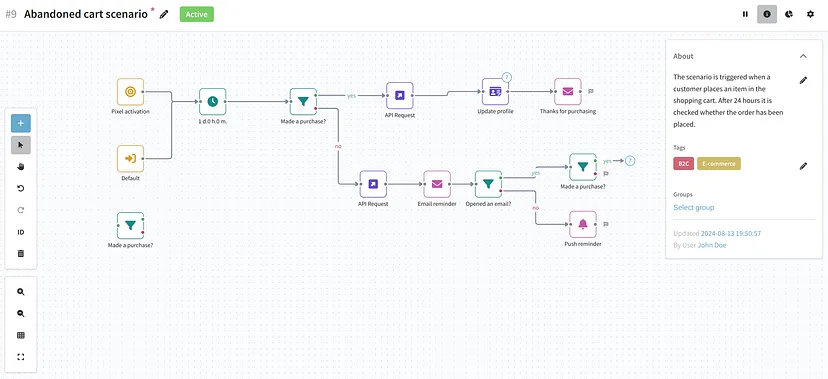The image size is (828, 379).
Task: Click the B2C tag
Action: [x=683, y=164]
